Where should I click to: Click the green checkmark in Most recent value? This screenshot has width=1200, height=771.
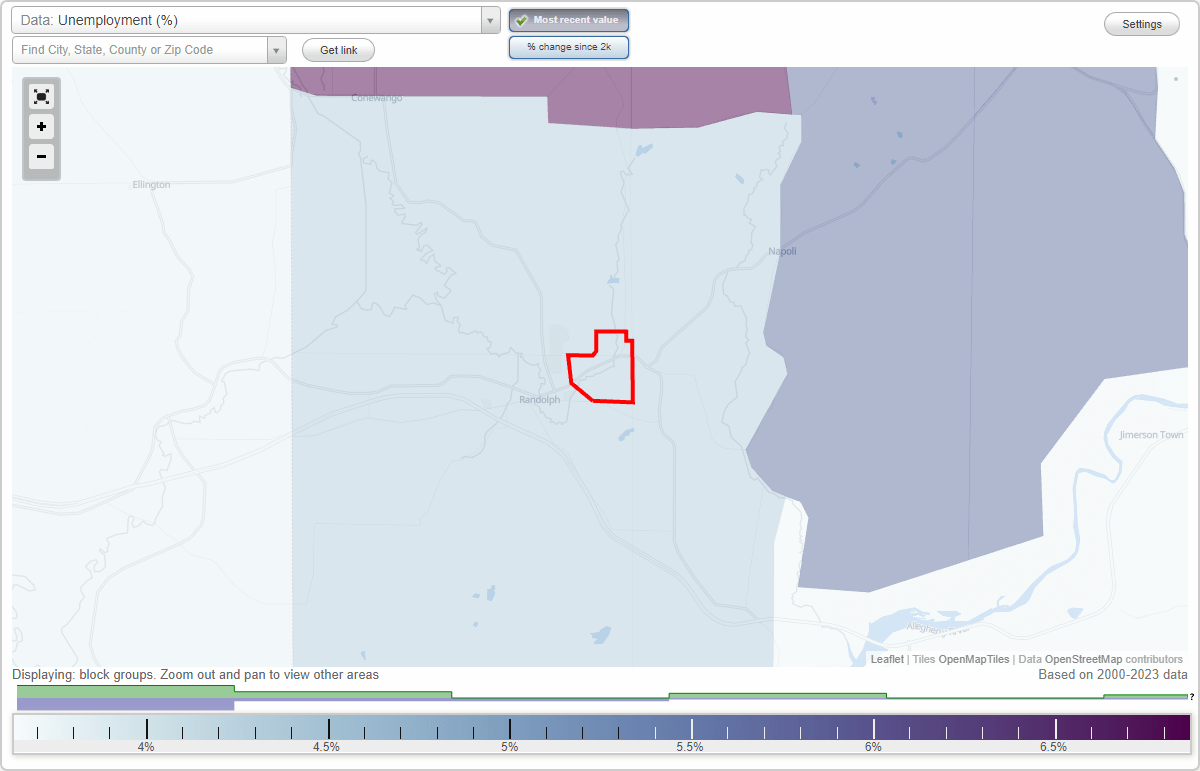(521, 20)
